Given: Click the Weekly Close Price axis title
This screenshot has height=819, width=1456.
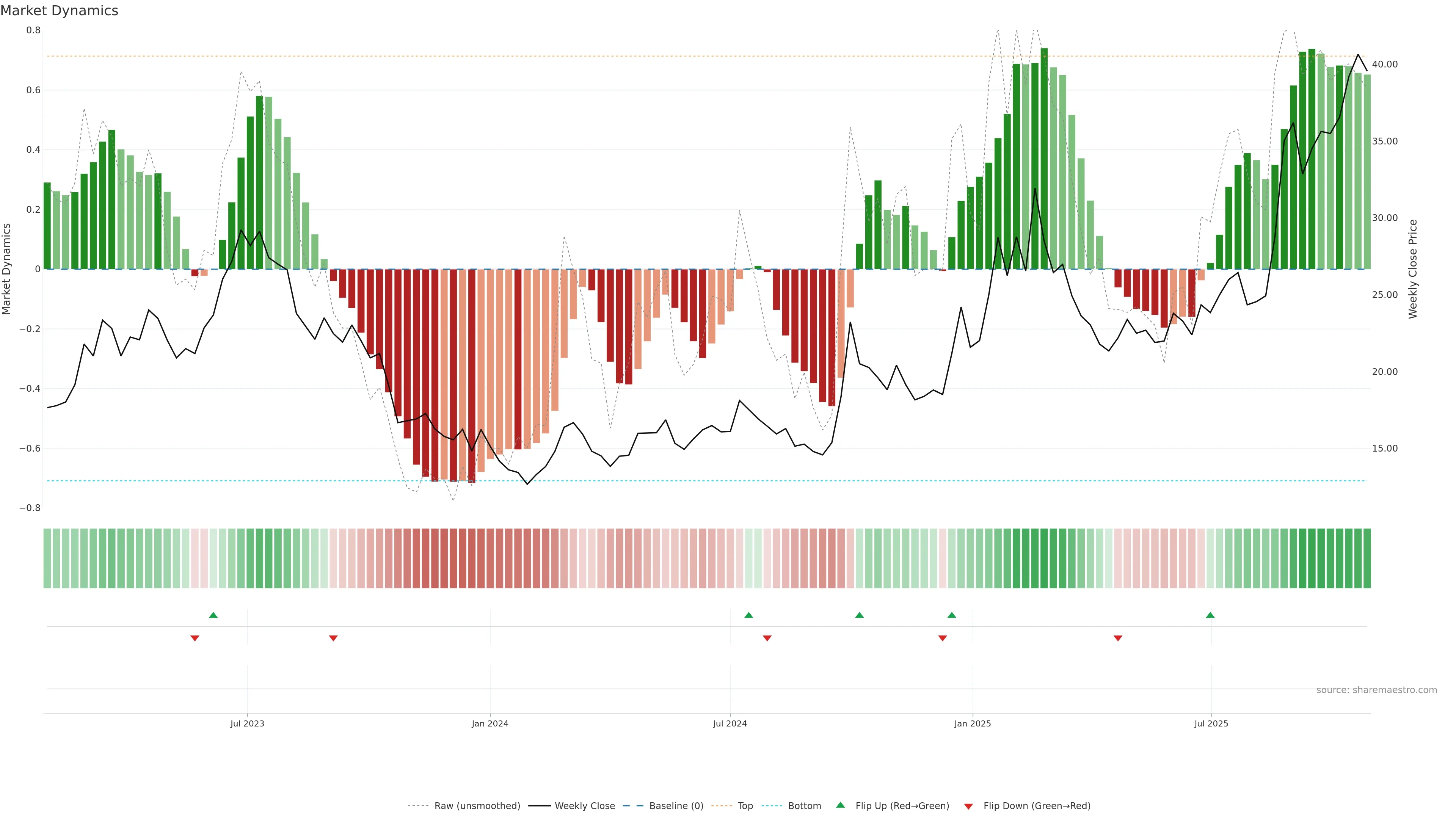Looking at the screenshot, I should pyautogui.click(x=1412, y=269).
